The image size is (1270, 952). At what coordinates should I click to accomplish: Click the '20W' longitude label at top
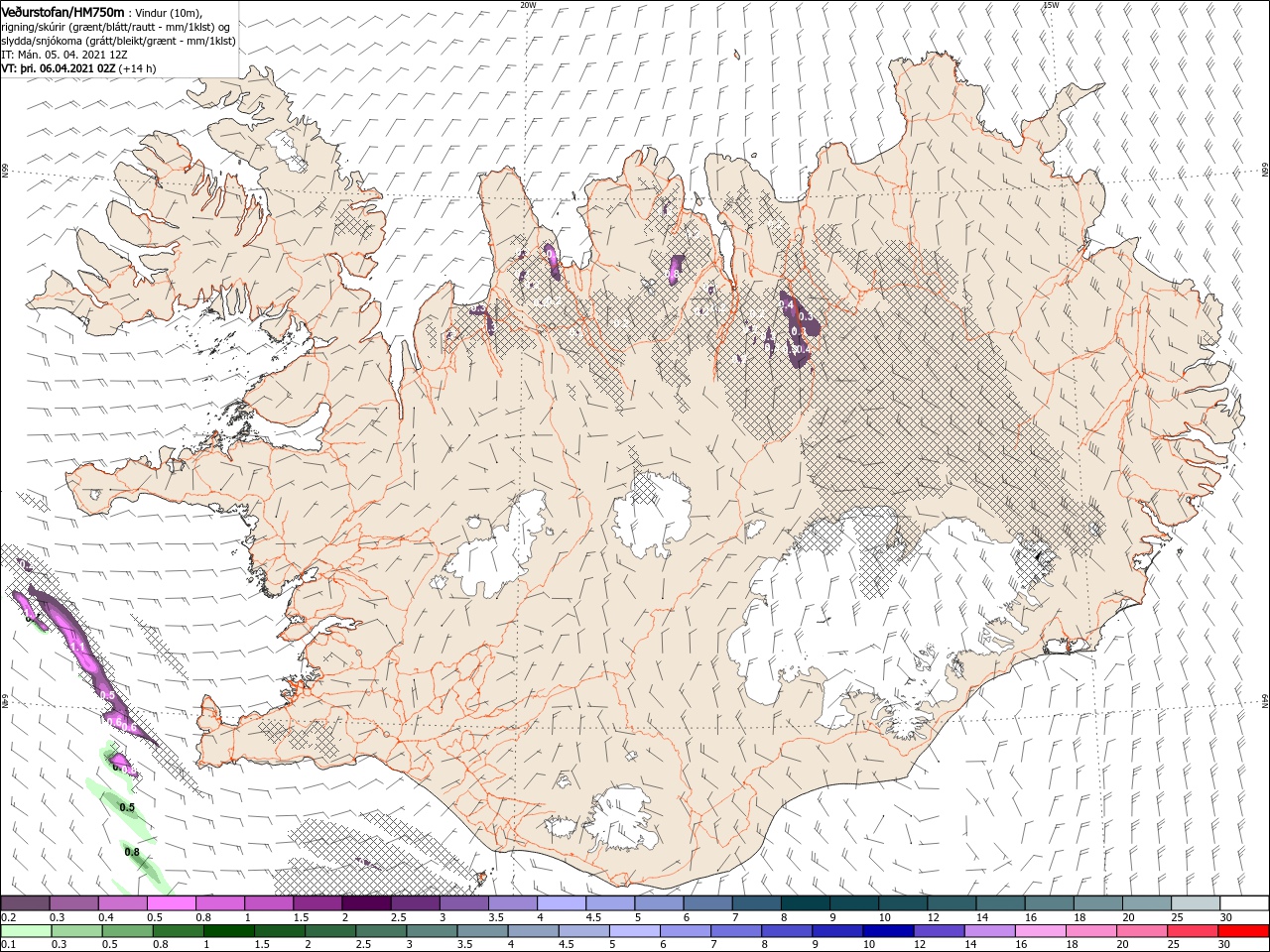[x=528, y=4]
